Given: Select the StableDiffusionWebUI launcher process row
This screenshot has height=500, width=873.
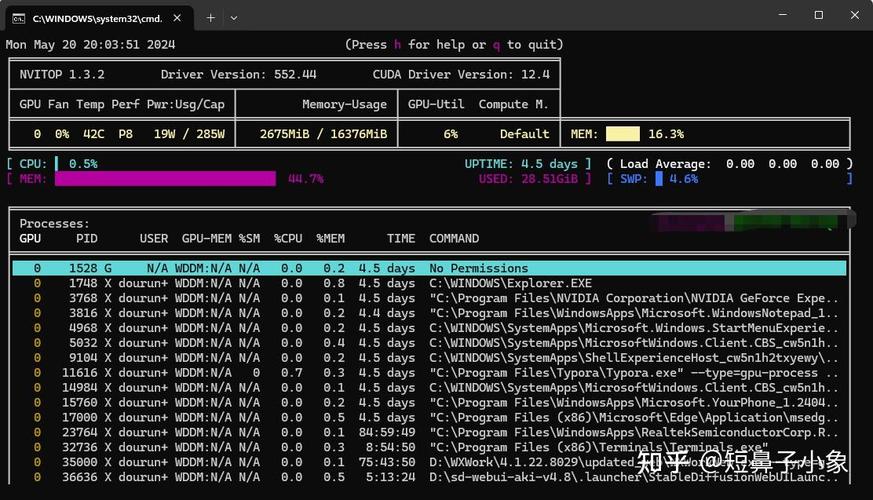Looking at the screenshot, I should point(428,478).
